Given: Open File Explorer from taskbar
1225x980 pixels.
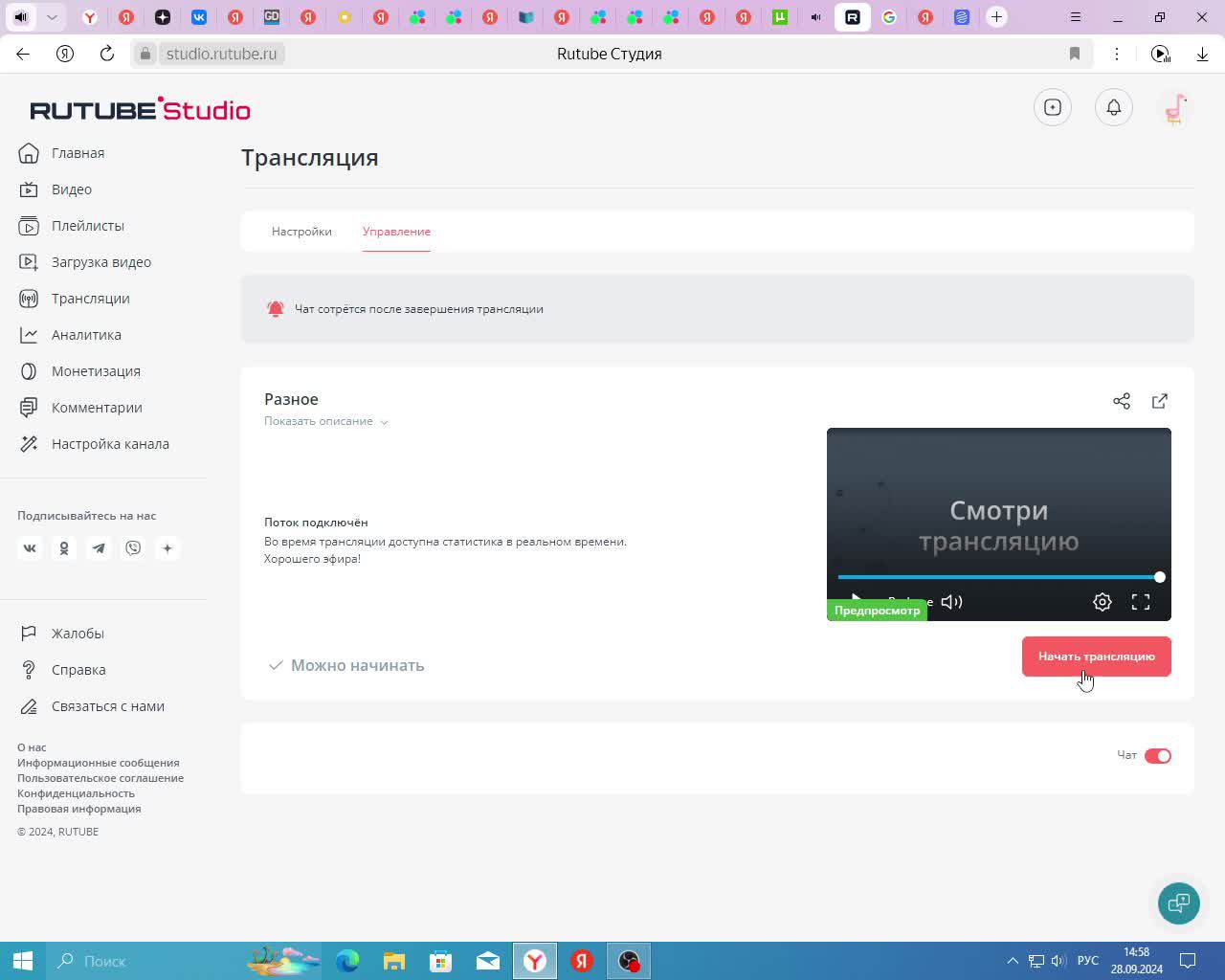Looking at the screenshot, I should [x=394, y=961].
